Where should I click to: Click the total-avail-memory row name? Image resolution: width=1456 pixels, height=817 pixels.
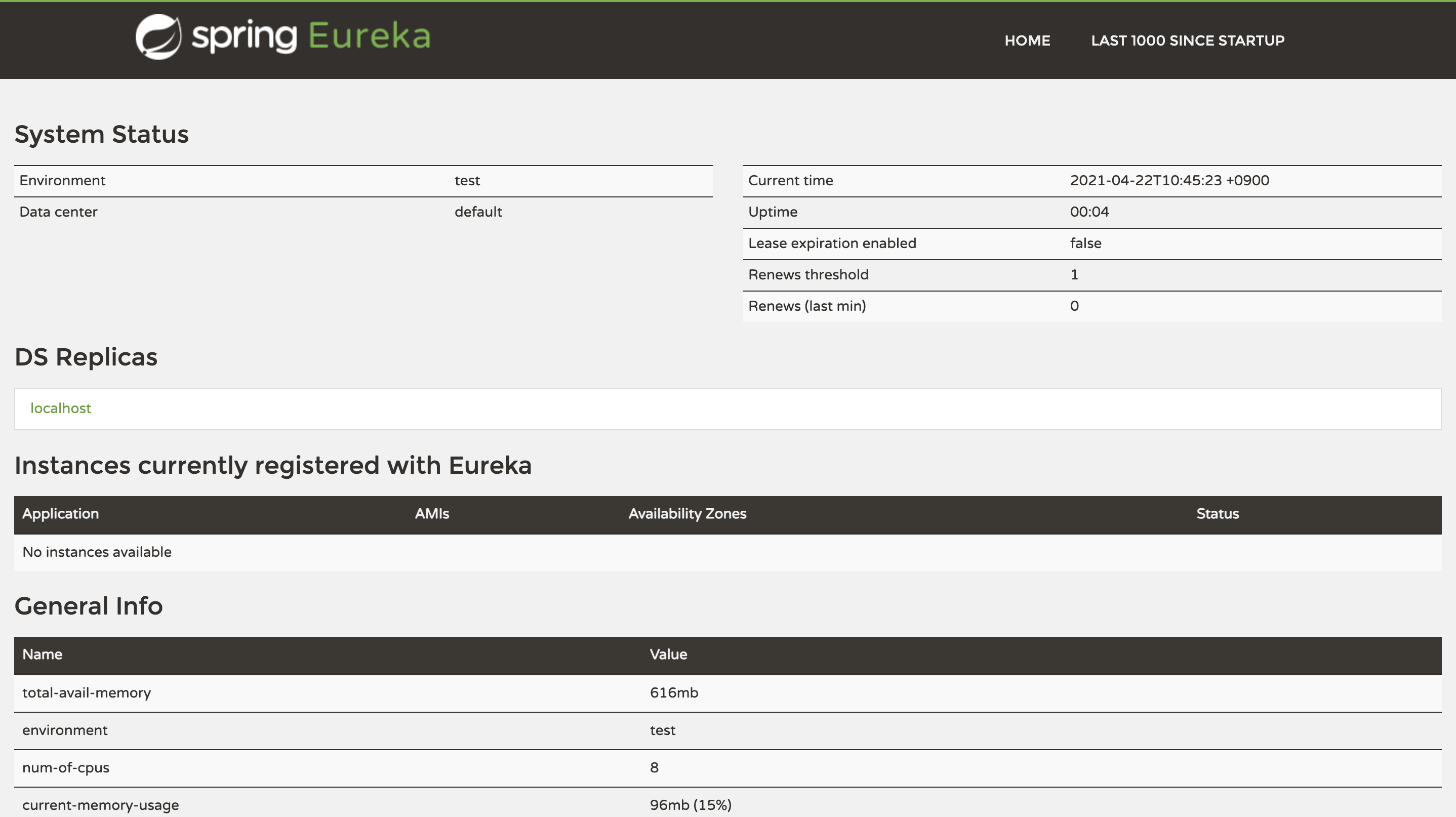point(87,692)
